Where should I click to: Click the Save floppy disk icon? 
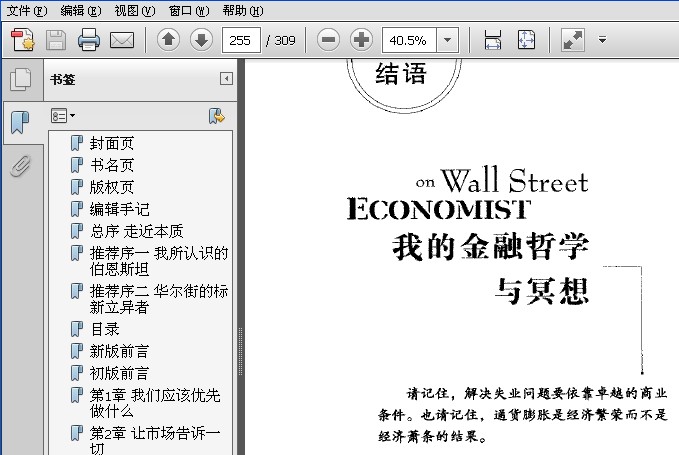point(56,40)
